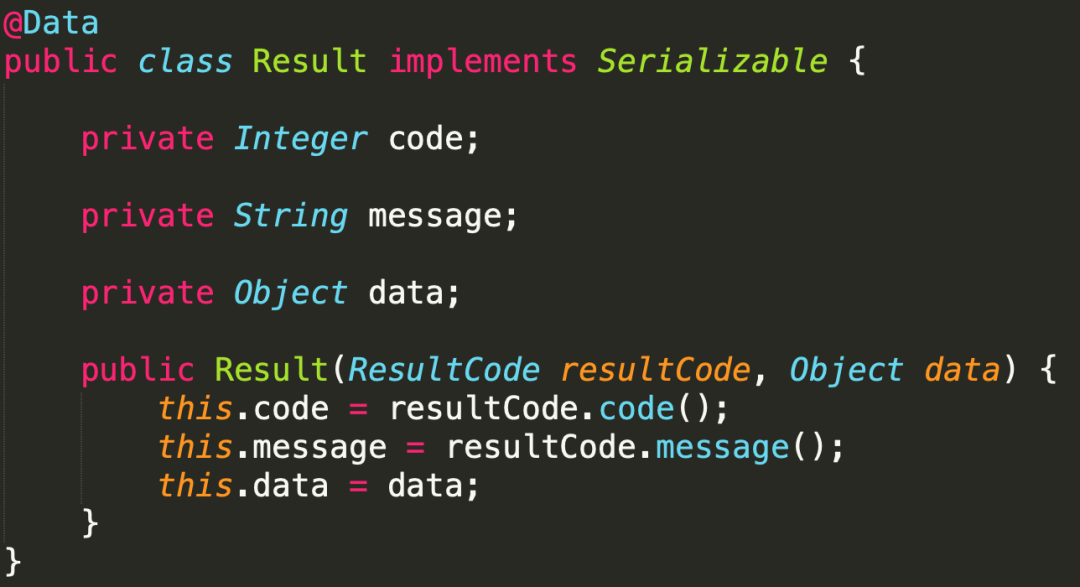Click the @Data annotation
The width and height of the screenshot is (1080, 587).
51,23
